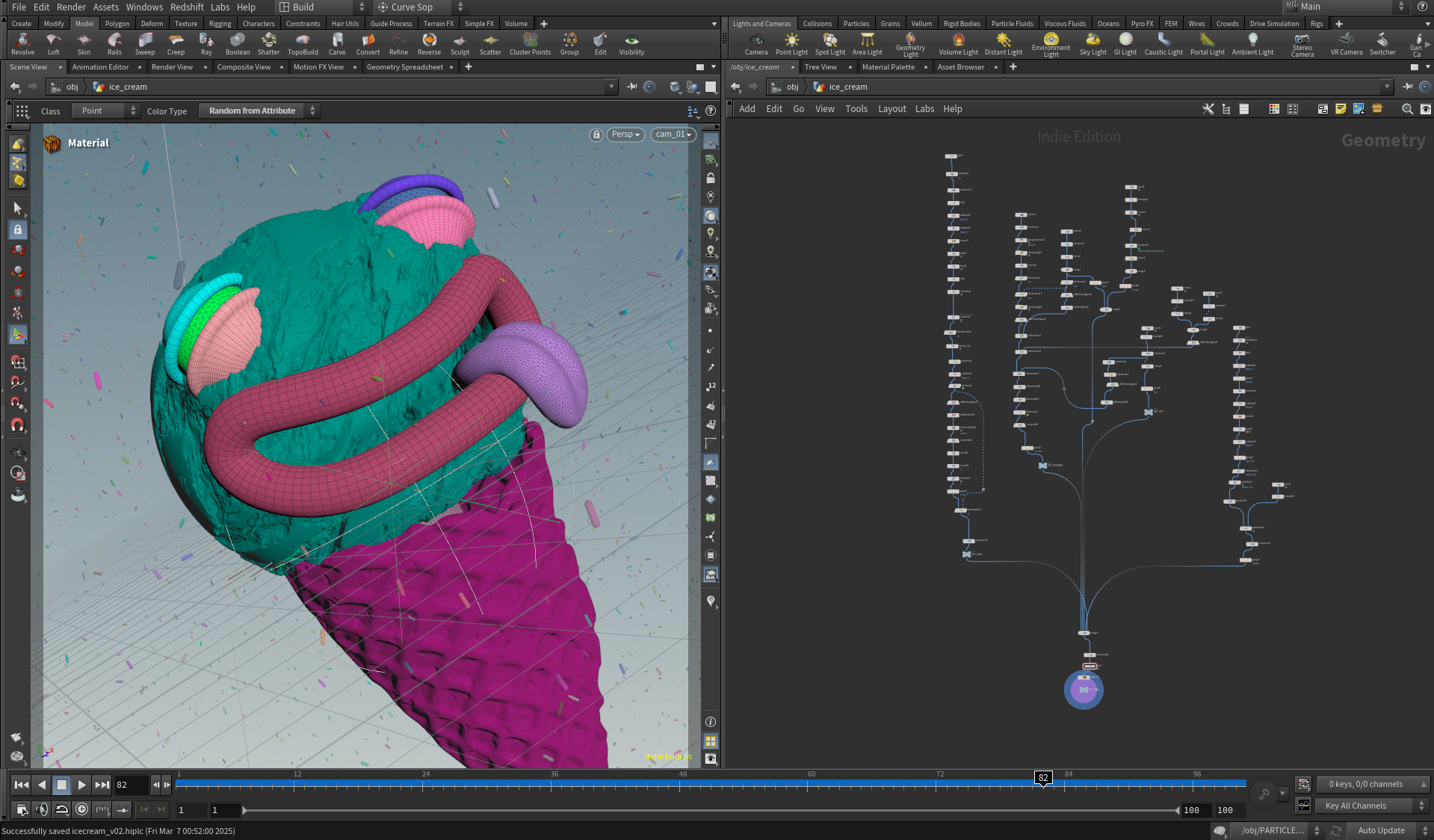Toggle viewport camera lock icon
This screenshot has width=1434, height=840.
point(596,135)
